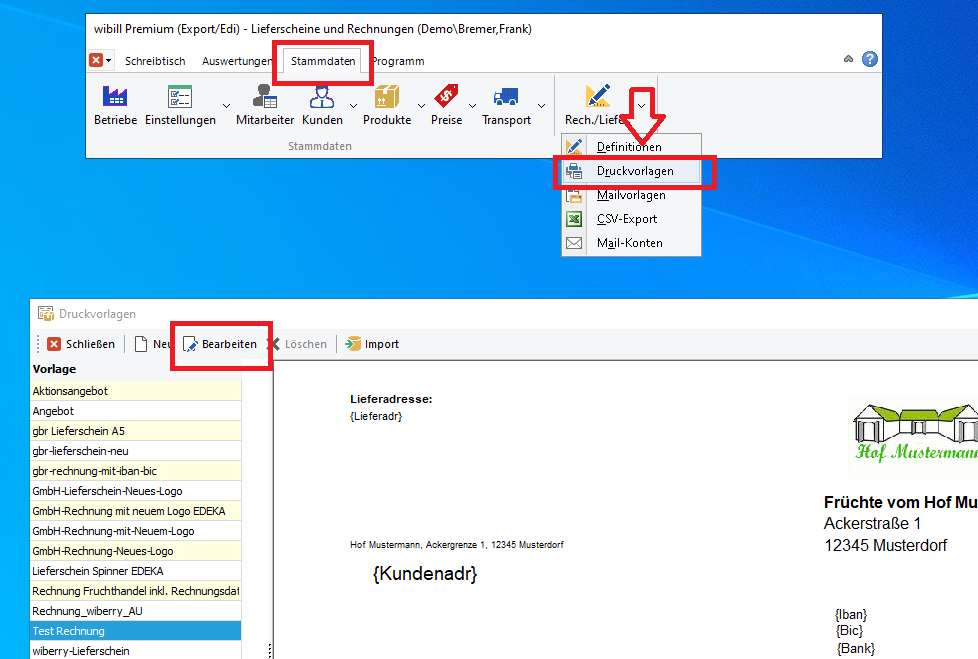Expand the dropdown arrow next to Preise
This screenshot has height=659, width=978.
pyautogui.click(x=472, y=106)
